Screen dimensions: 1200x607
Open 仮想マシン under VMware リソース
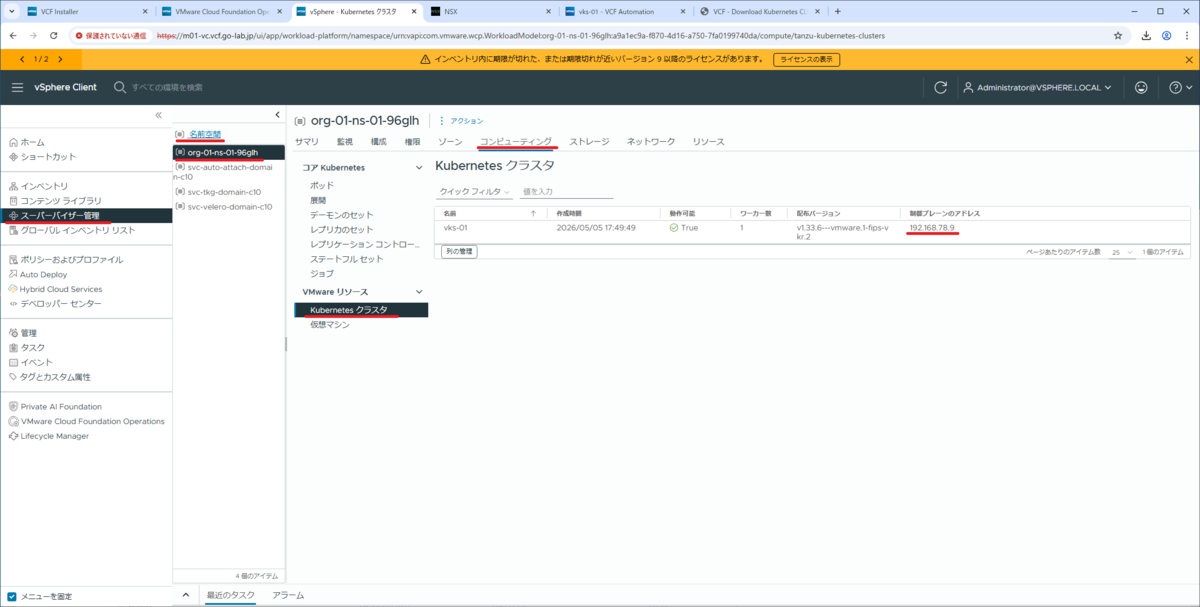coord(330,325)
